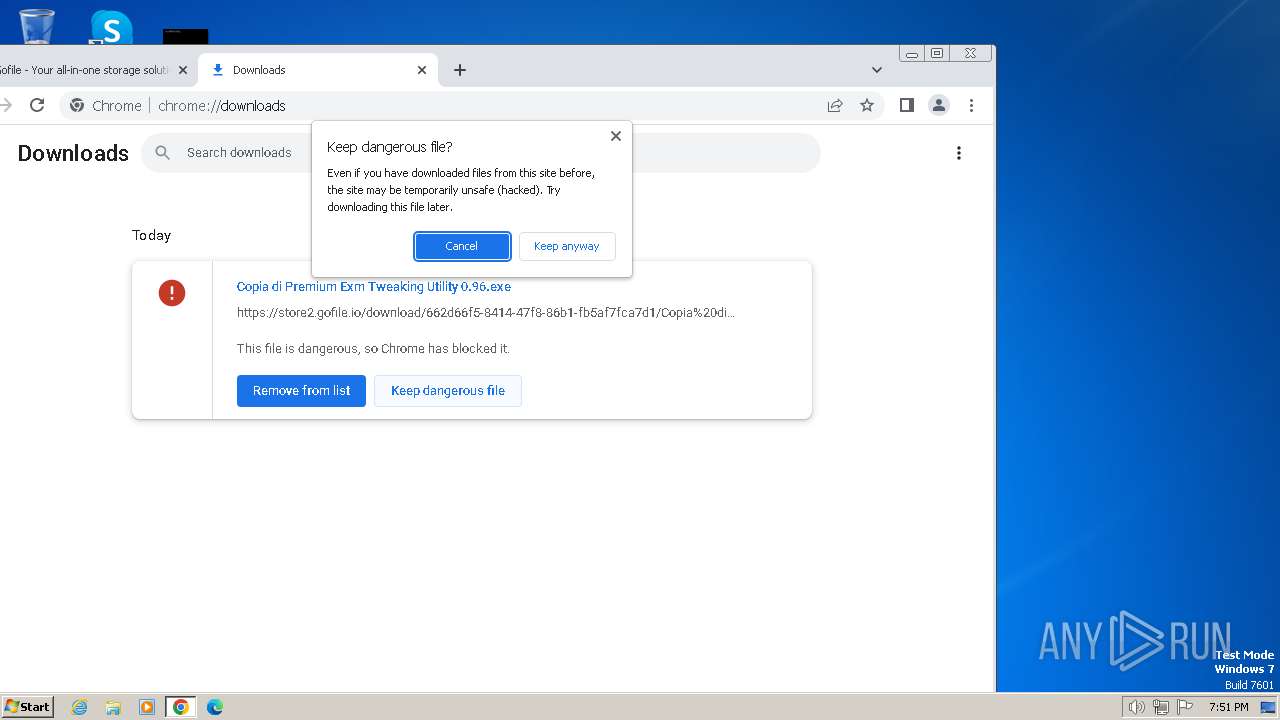Click the Downloads page title
Image resolution: width=1280 pixels, height=720 pixels.
[x=73, y=153]
